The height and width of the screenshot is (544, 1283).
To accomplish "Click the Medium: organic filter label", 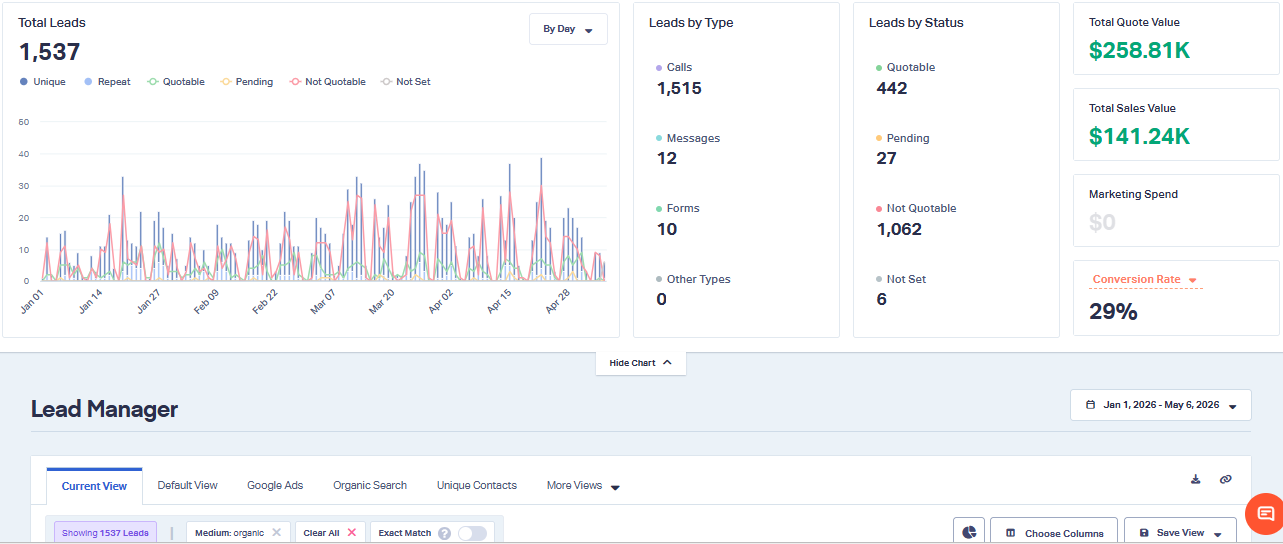I will click(229, 533).
